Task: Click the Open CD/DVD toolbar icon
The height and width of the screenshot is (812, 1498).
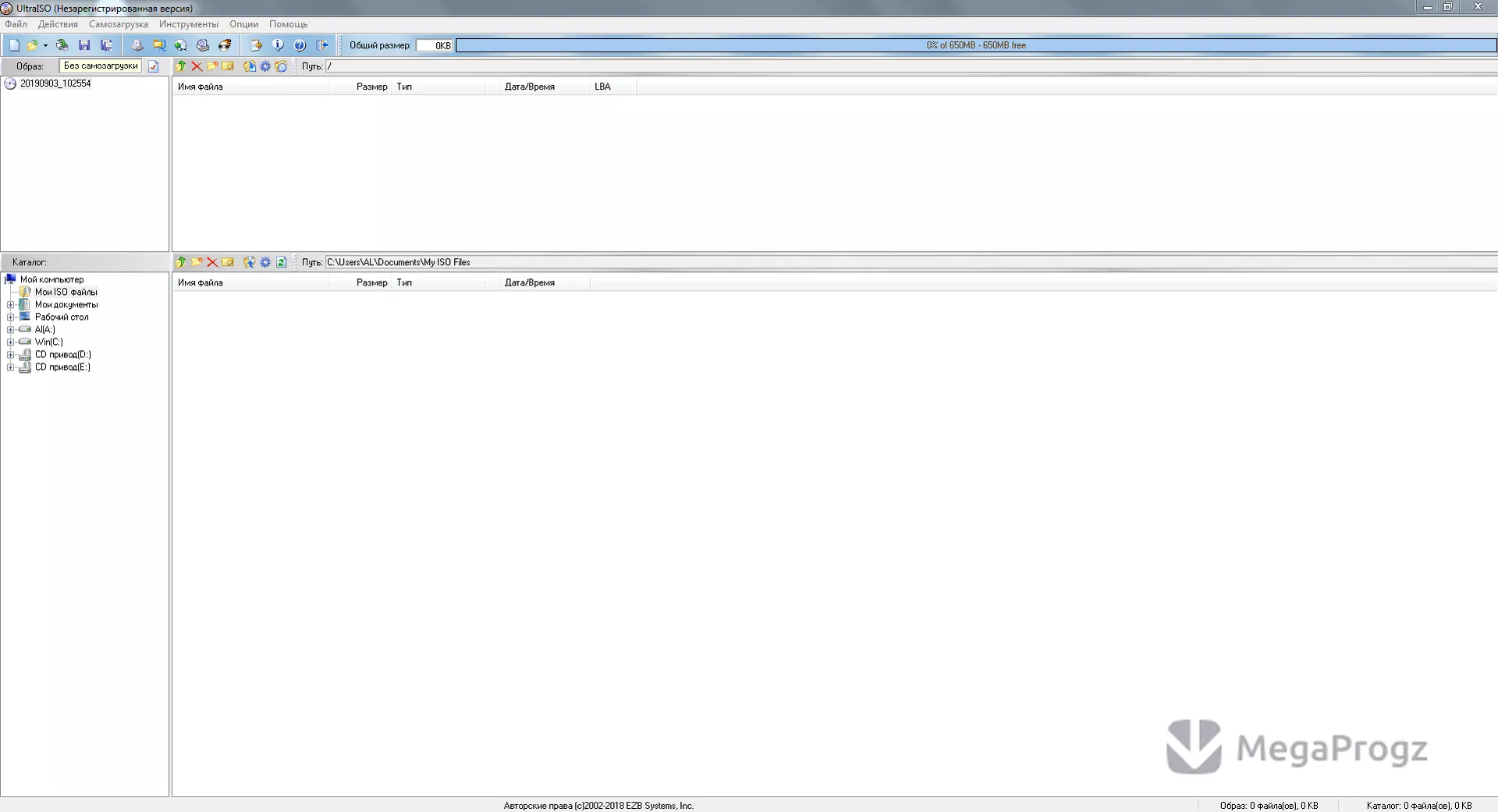Action: tap(62, 45)
